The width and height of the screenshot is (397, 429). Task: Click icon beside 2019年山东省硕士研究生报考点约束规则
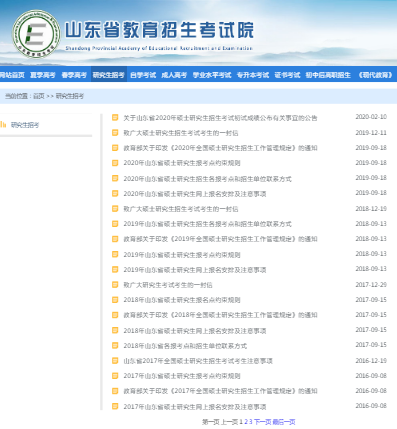[115, 254]
